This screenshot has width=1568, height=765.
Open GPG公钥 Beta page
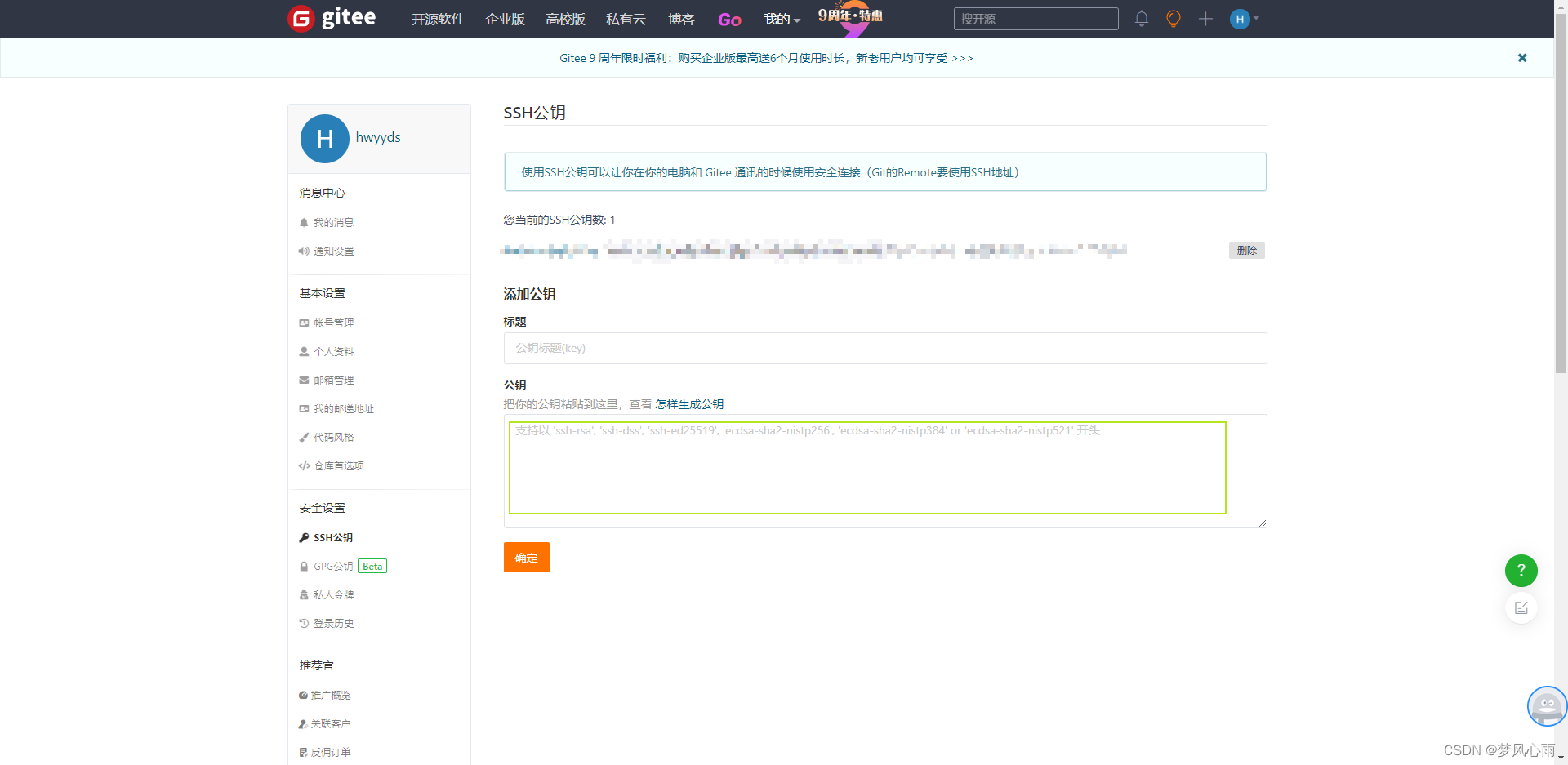[x=343, y=566]
